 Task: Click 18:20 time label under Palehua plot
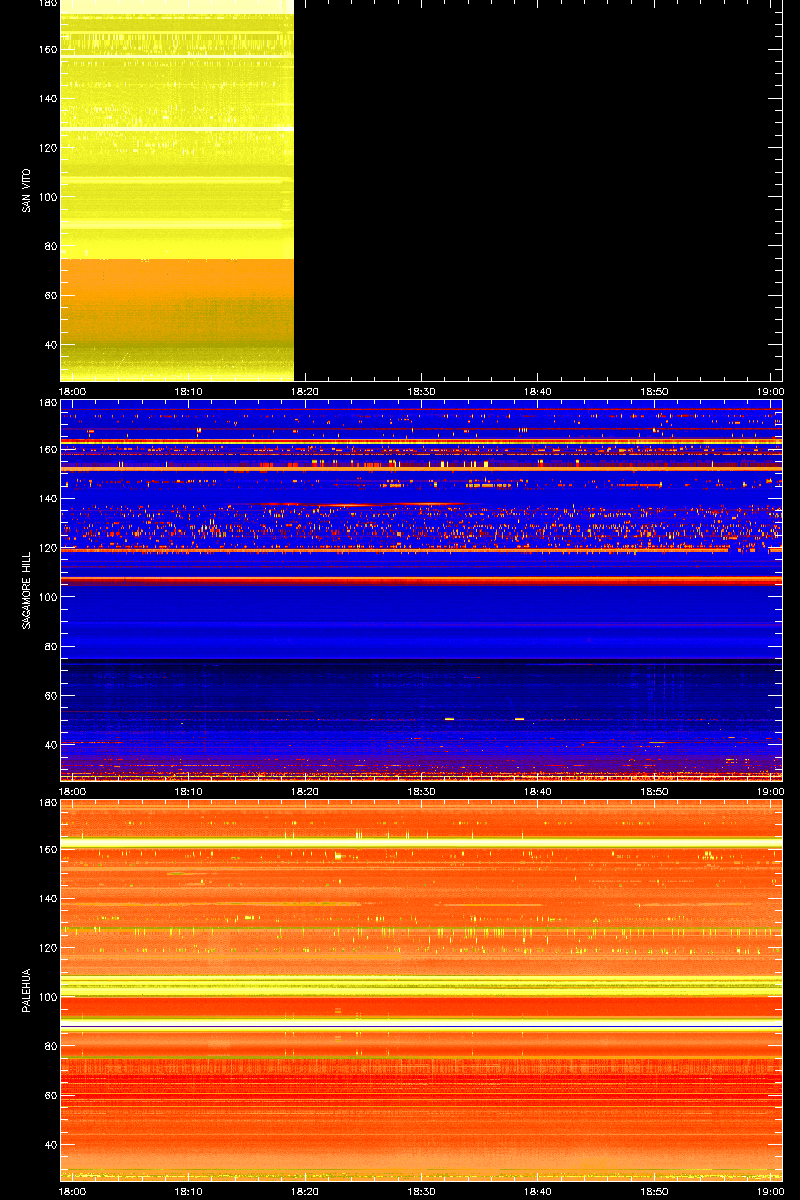pos(305,1191)
